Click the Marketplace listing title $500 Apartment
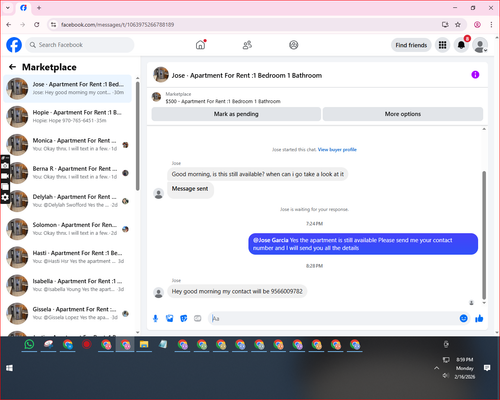 click(223, 101)
